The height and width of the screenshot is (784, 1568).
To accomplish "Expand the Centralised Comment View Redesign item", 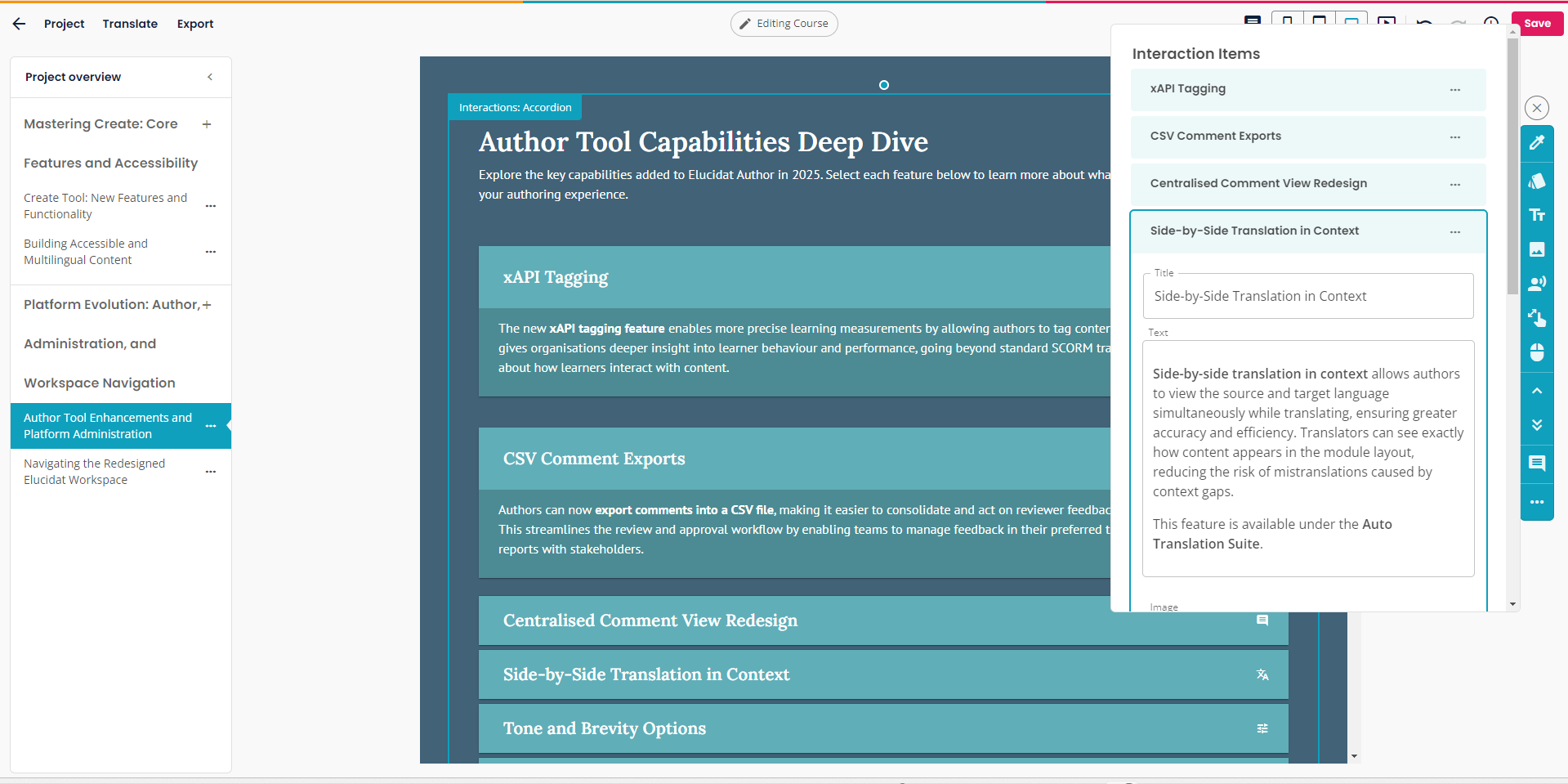I will (1308, 184).
